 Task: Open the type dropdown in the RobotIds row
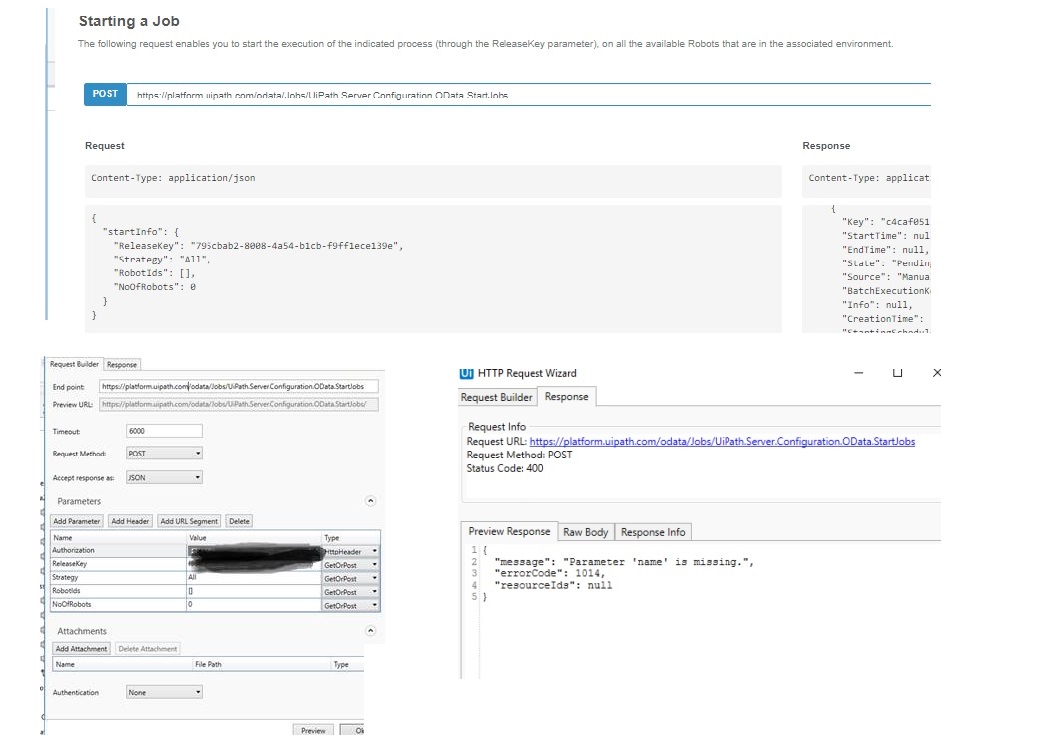tap(351, 592)
